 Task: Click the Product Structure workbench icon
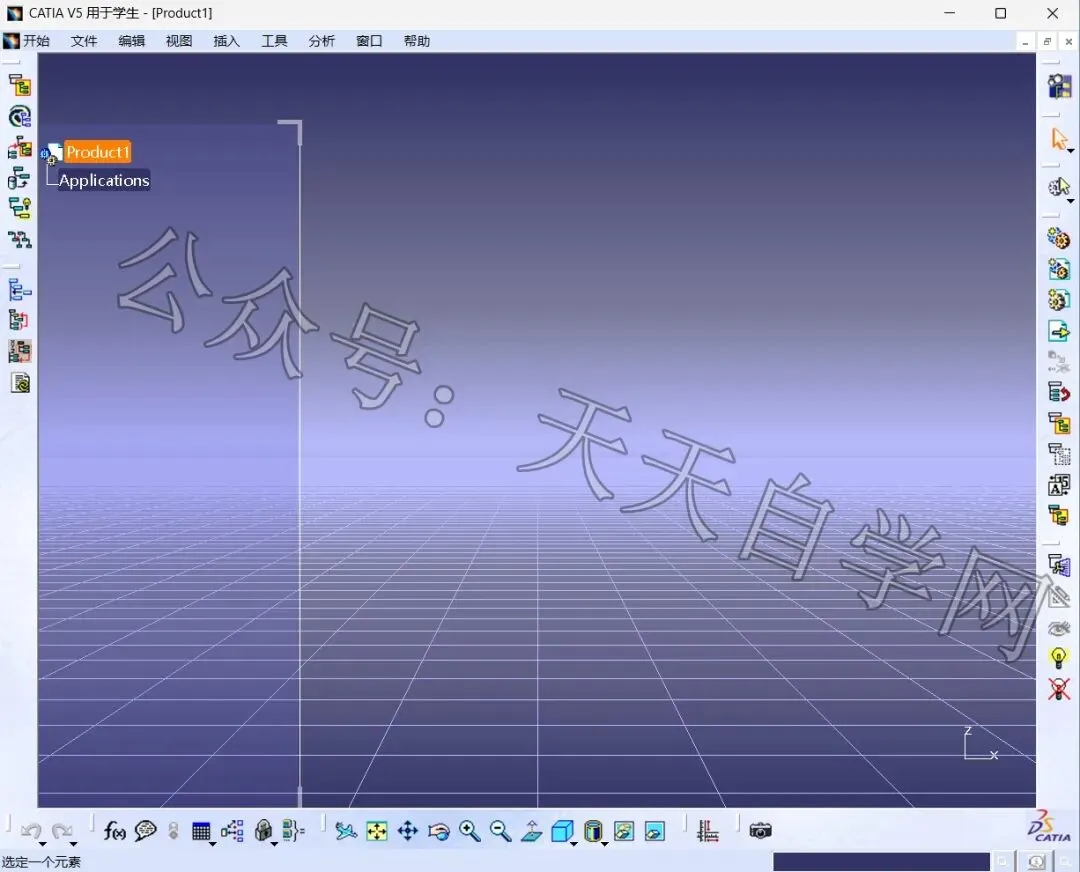pos(1059,86)
